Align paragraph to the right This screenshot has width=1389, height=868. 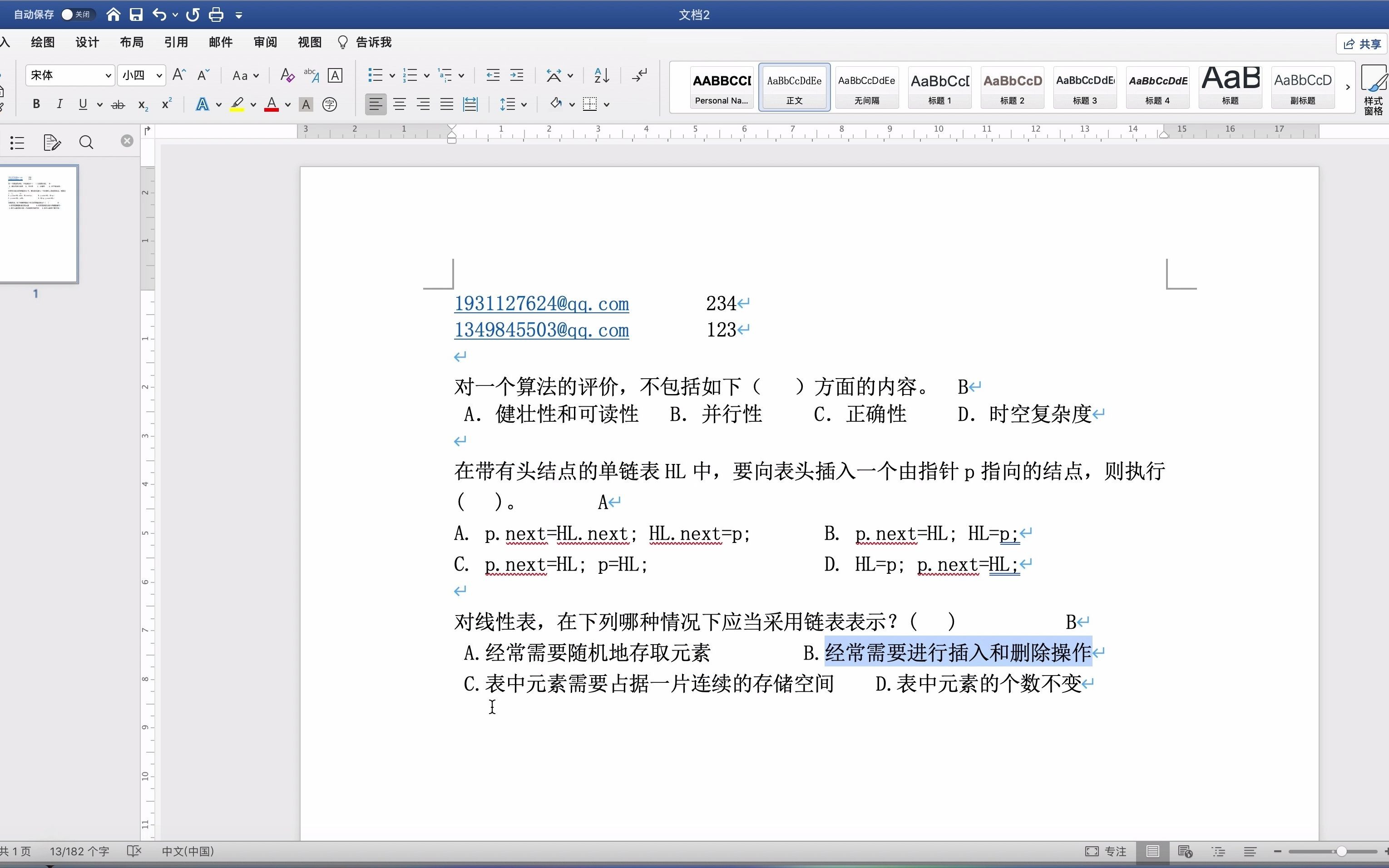click(x=423, y=104)
